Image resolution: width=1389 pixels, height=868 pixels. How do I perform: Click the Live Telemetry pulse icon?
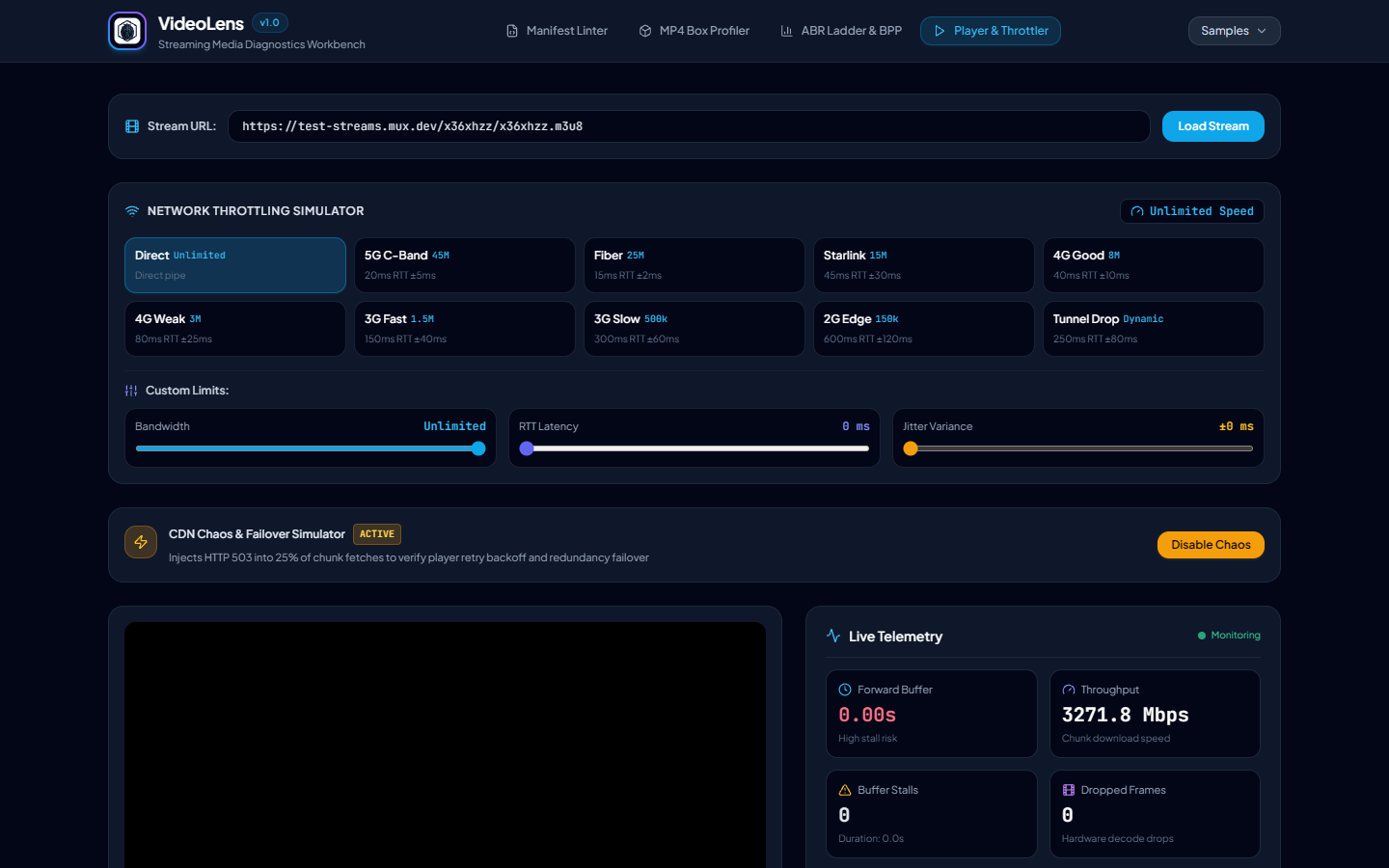click(833, 636)
